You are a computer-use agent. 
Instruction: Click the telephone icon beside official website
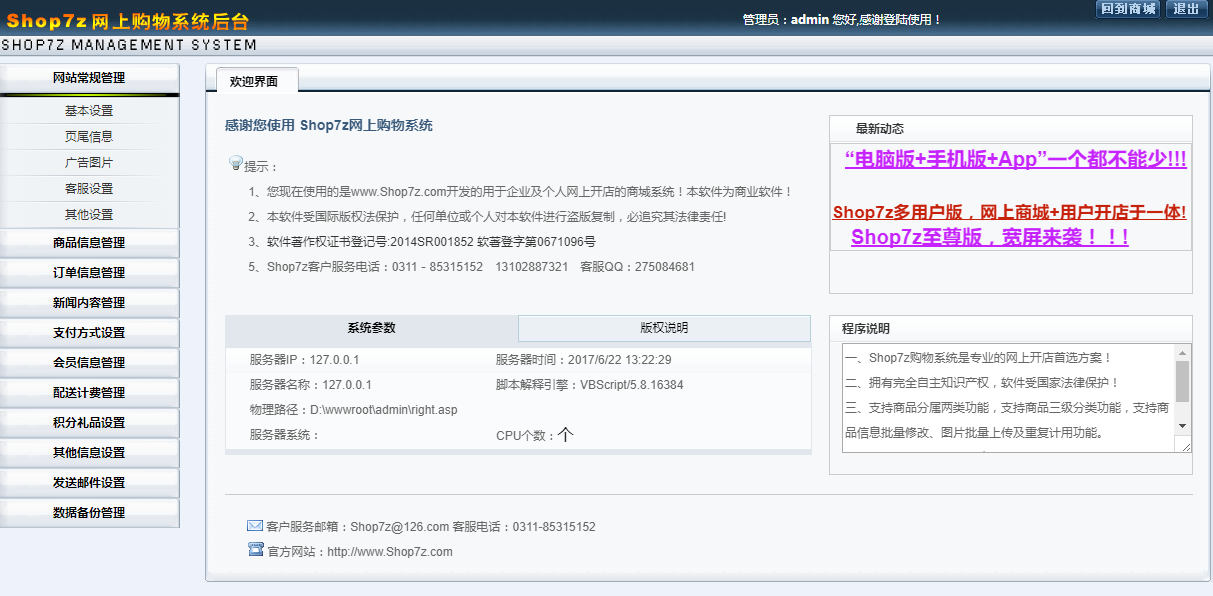[255, 549]
